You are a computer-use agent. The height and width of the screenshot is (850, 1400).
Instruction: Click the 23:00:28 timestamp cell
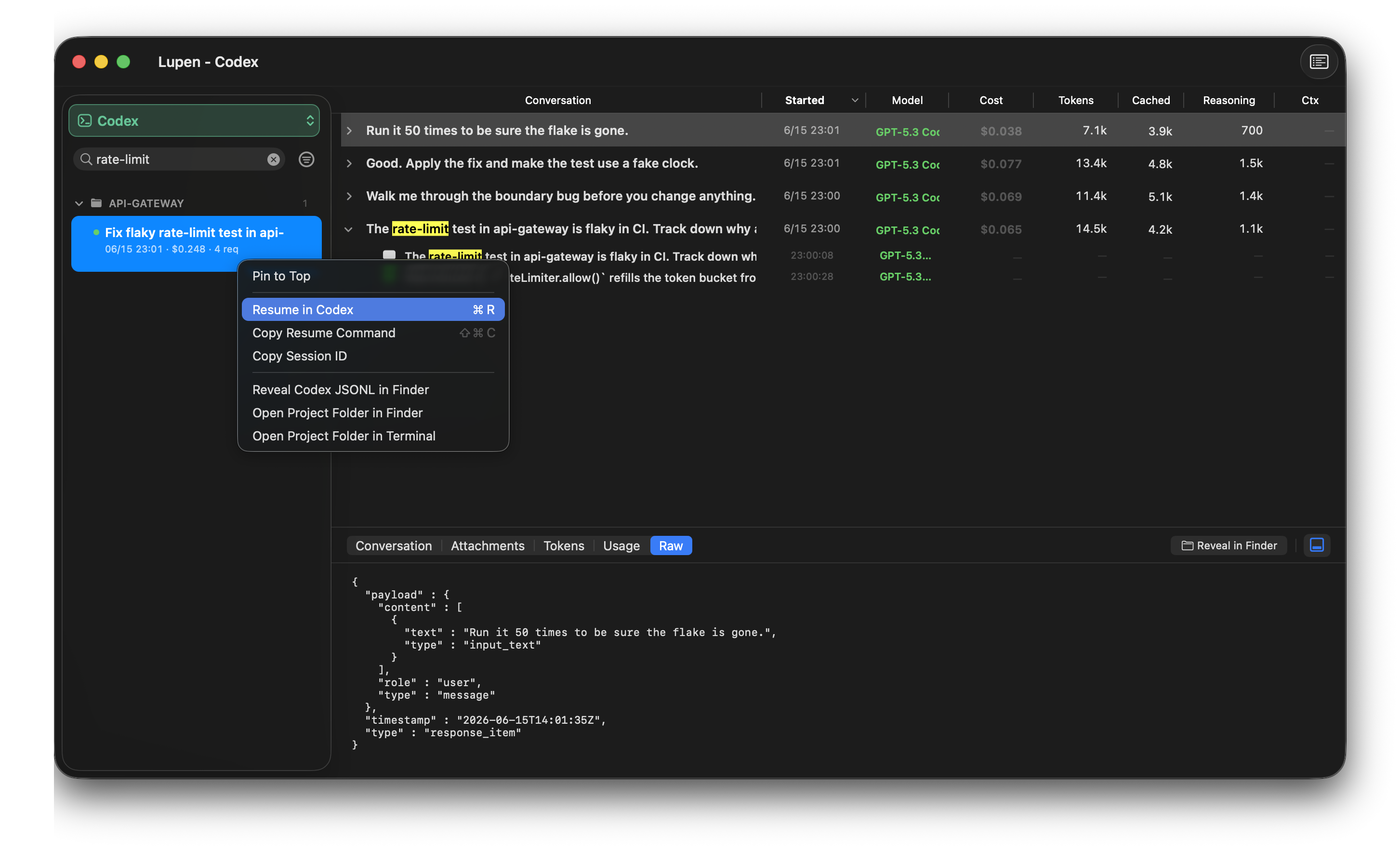tap(811, 277)
